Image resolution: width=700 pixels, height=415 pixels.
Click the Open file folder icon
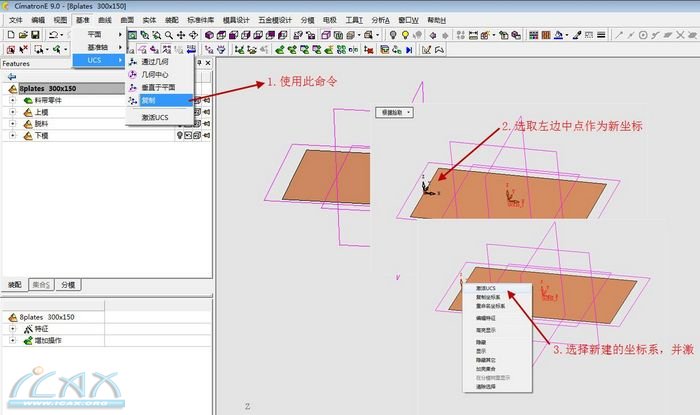[22, 35]
